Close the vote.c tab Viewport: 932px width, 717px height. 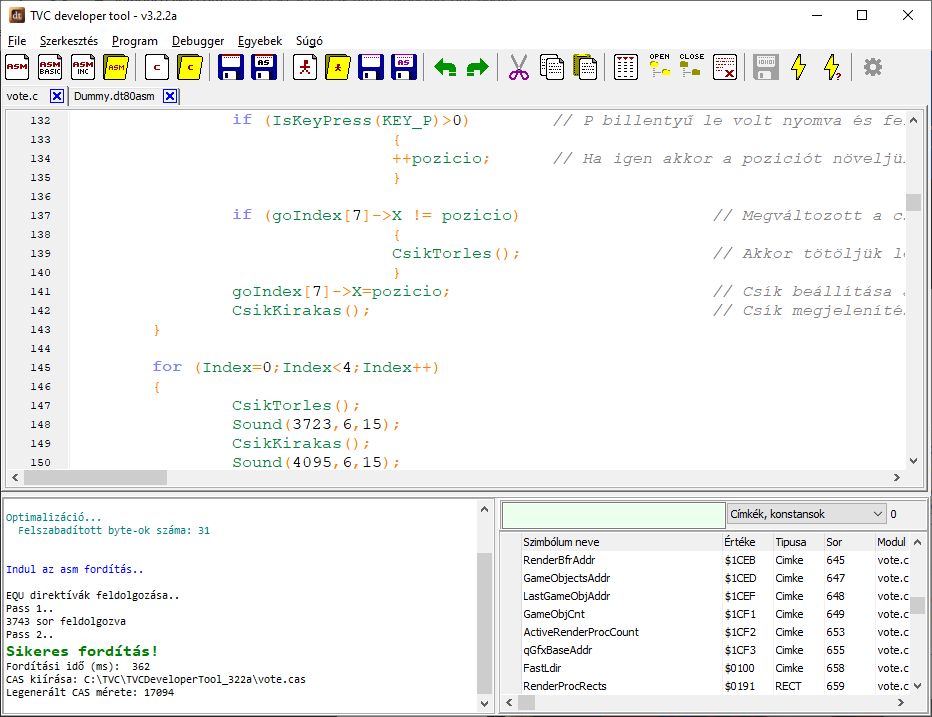pos(57,96)
